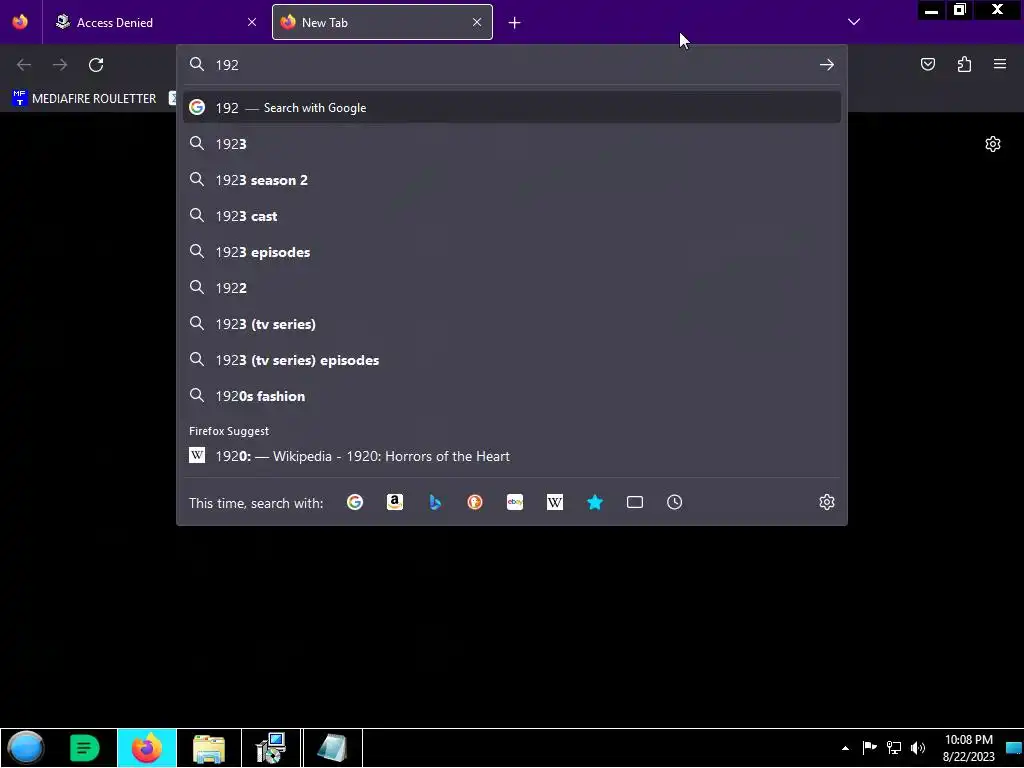Select the New Tab tab
This screenshot has height=768, width=1024.
pos(382,22)
